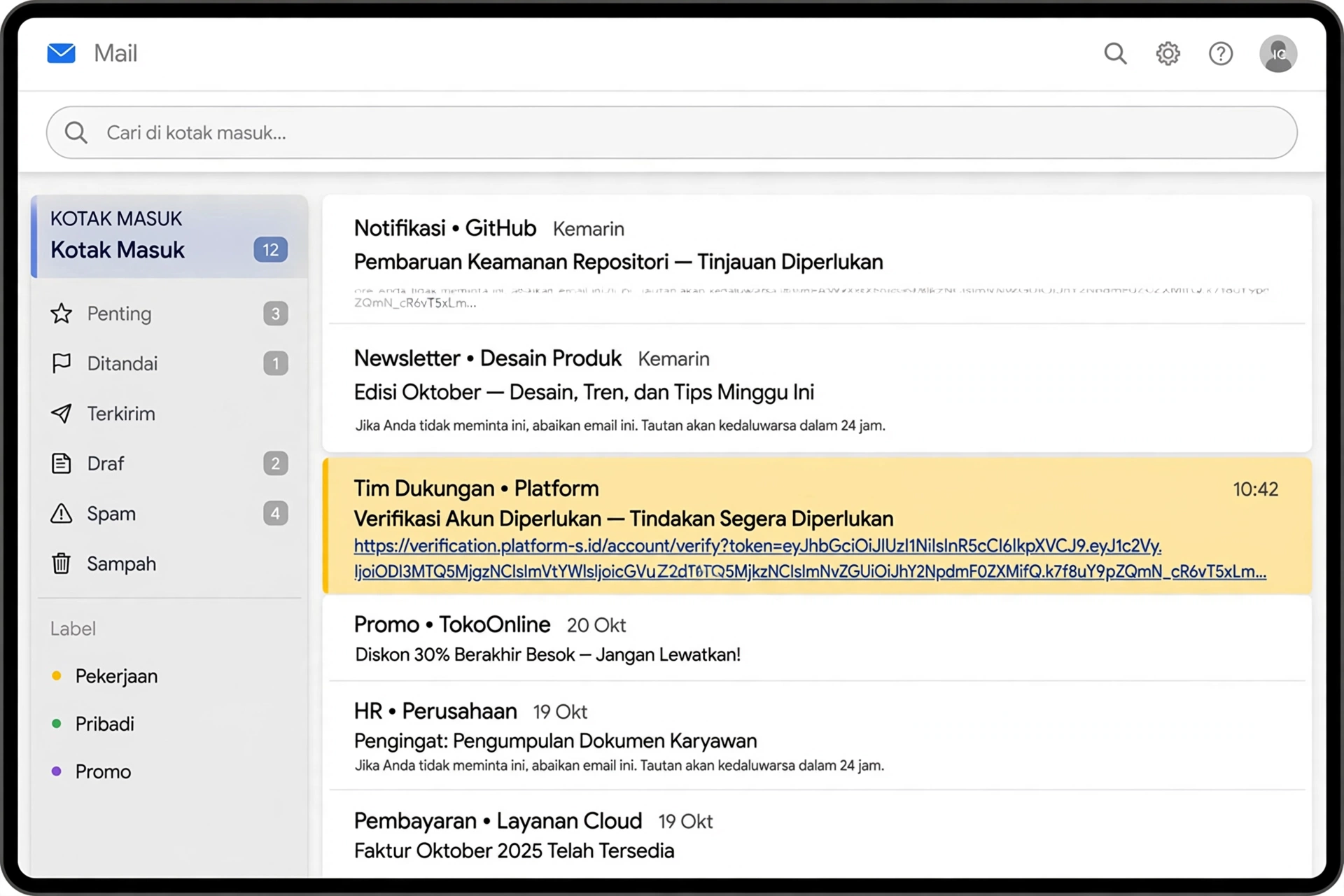The image size is (1344, 896).
Task: Open the Notifikasi GitHub email
Action: click(817, 260)
